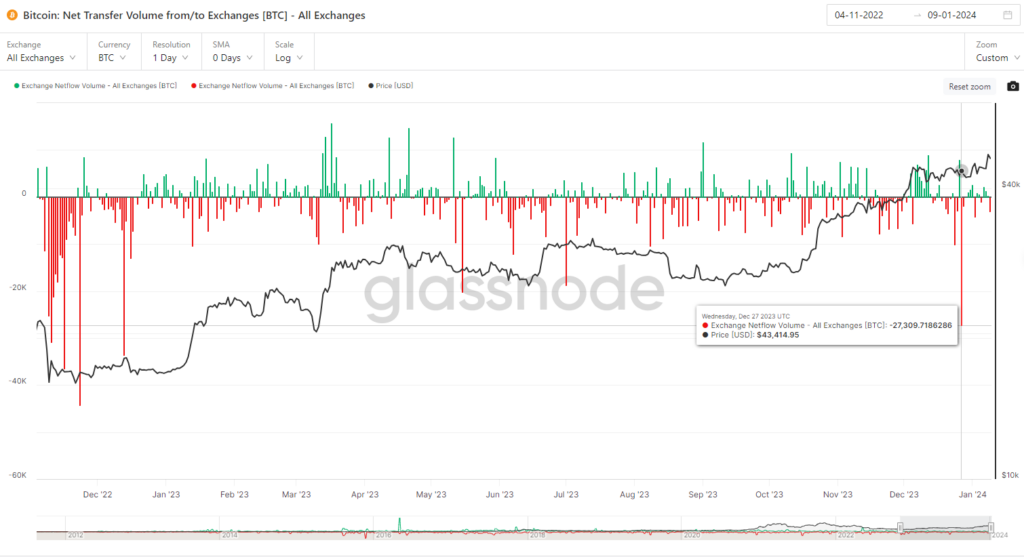Toggle the red Exchange Netflow Volume series

coord(276,86)
